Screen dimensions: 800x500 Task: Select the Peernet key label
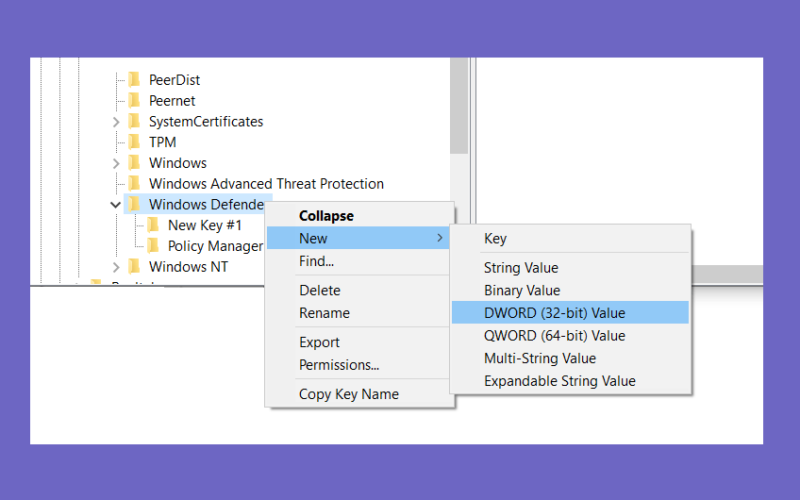(172, 101)
